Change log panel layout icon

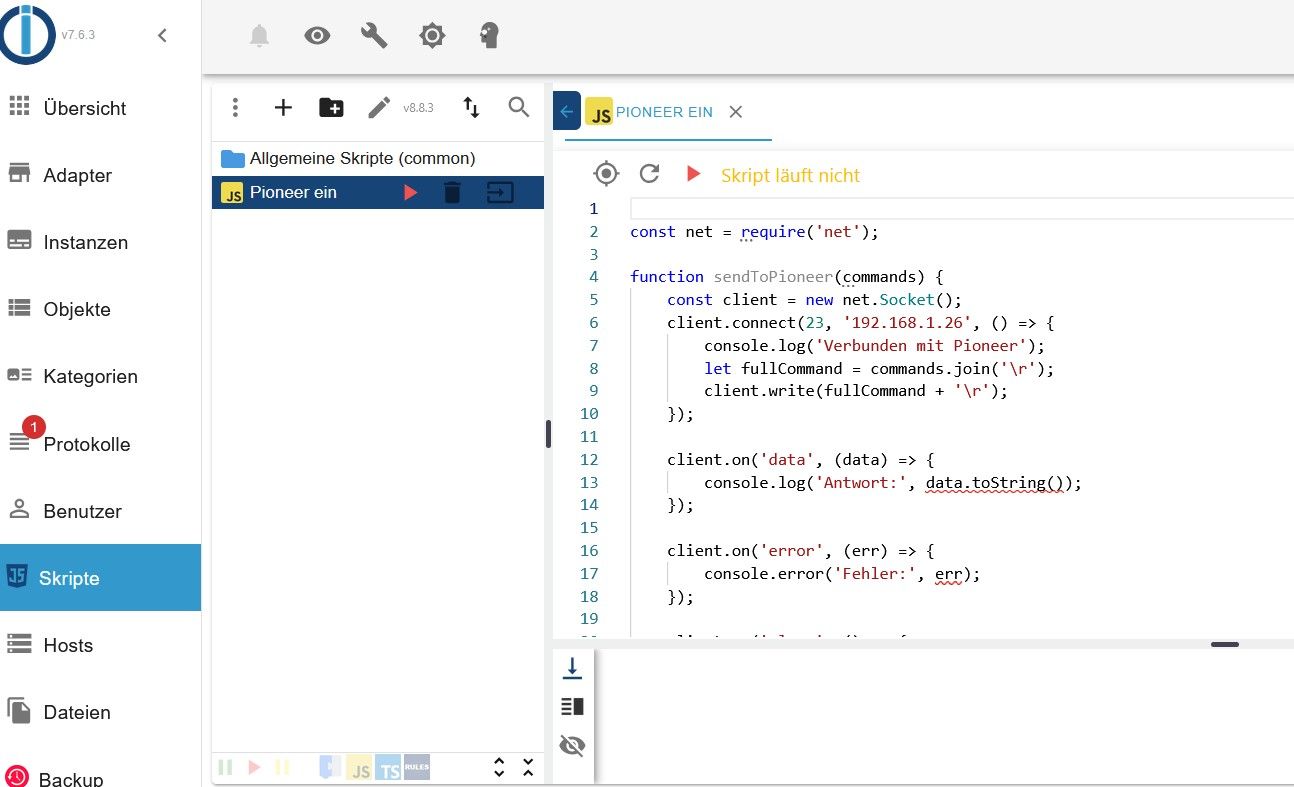point(572,707)
